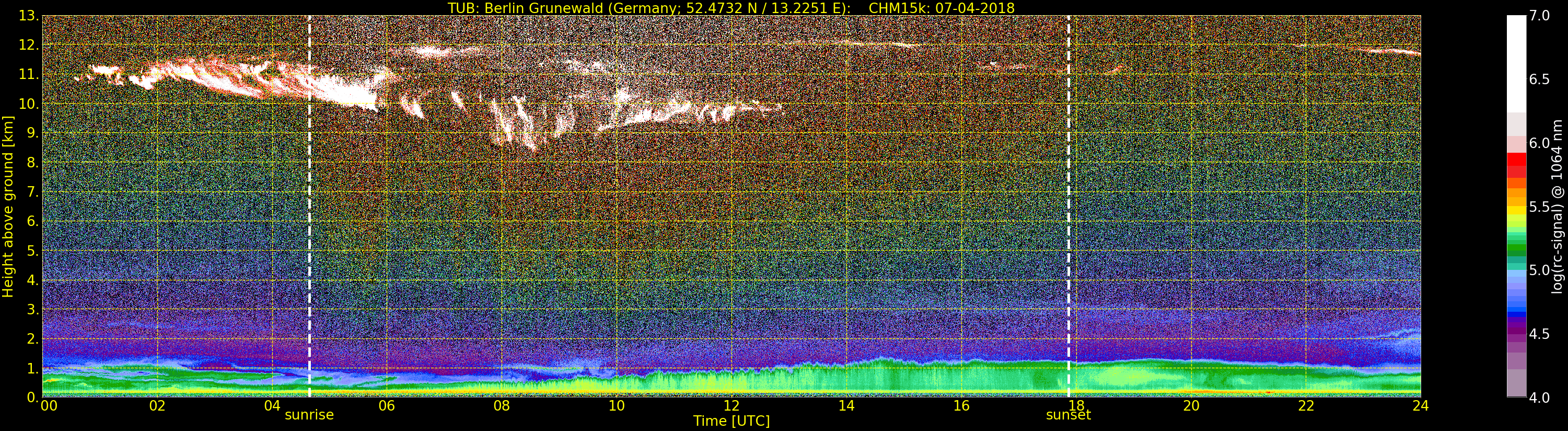Click the height axis tick '7.'
The width and height of the screenshot is (1568, 431).
[33, 192]
